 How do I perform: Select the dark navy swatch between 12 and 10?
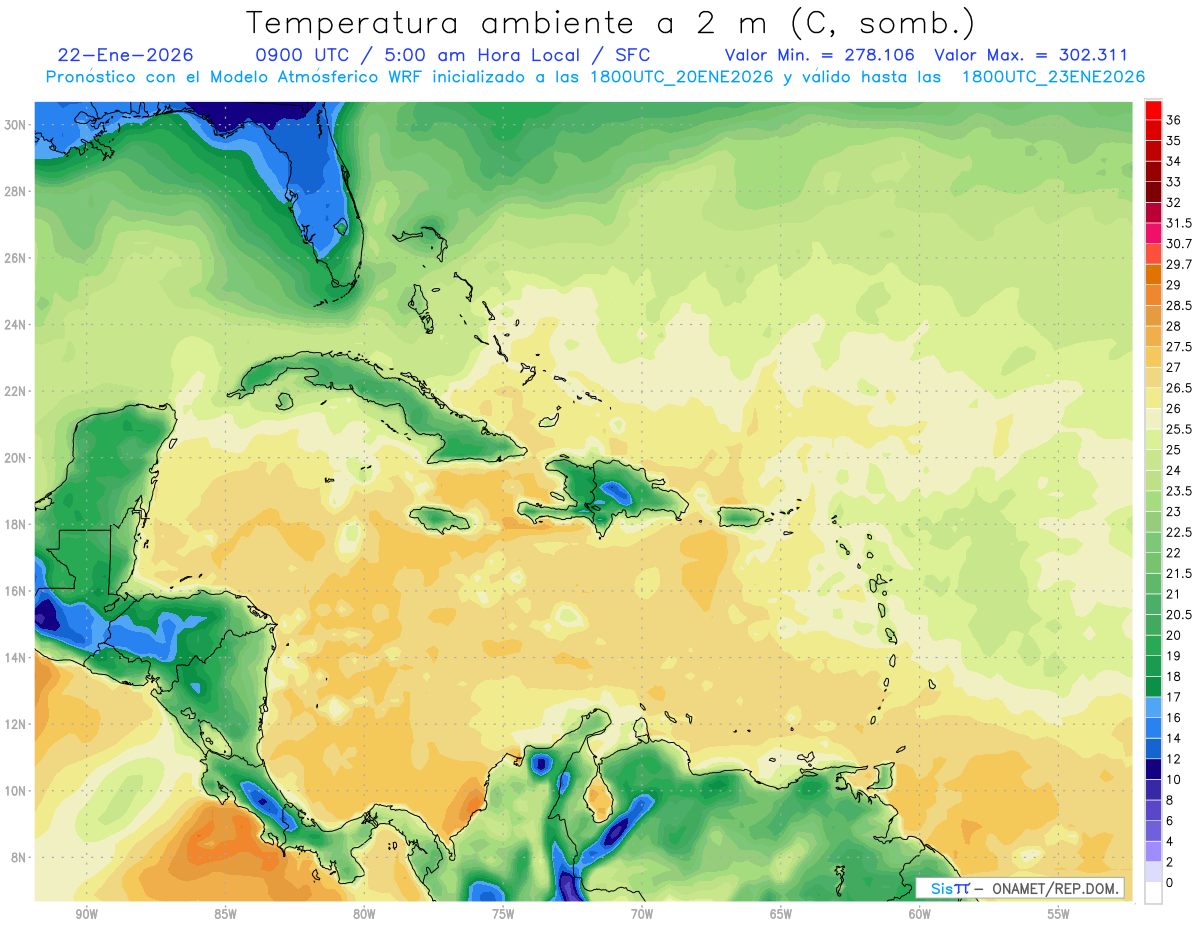1153,768
